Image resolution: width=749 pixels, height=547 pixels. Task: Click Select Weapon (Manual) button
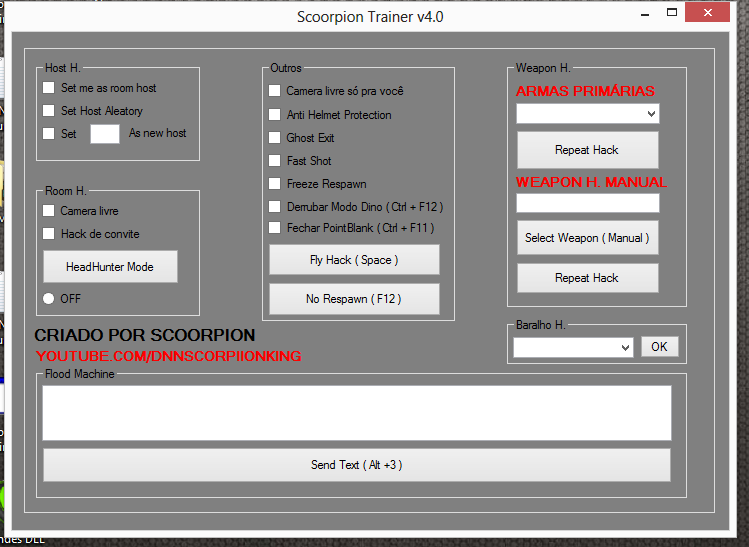[588, 238]
